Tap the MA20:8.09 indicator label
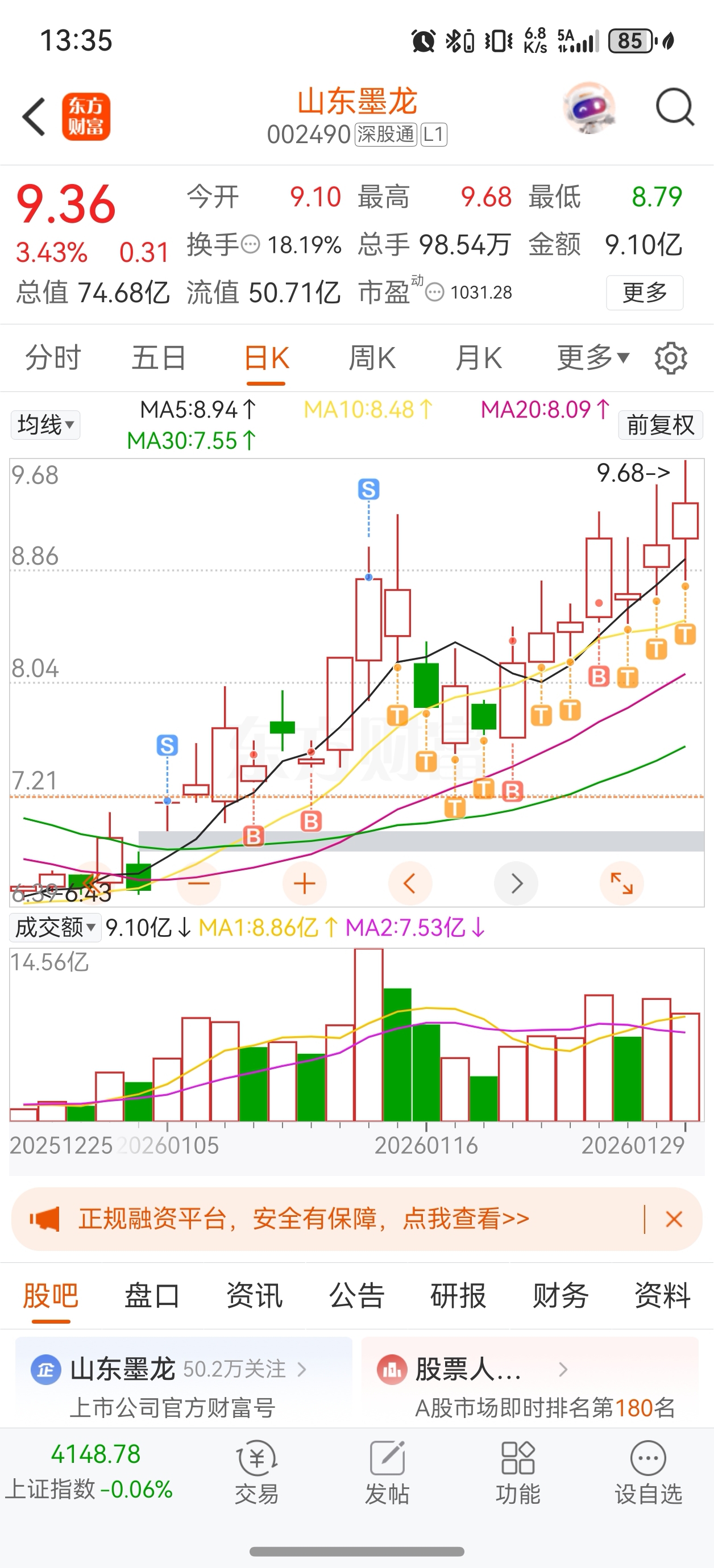 pyautogui.click(x=545, y=410)
